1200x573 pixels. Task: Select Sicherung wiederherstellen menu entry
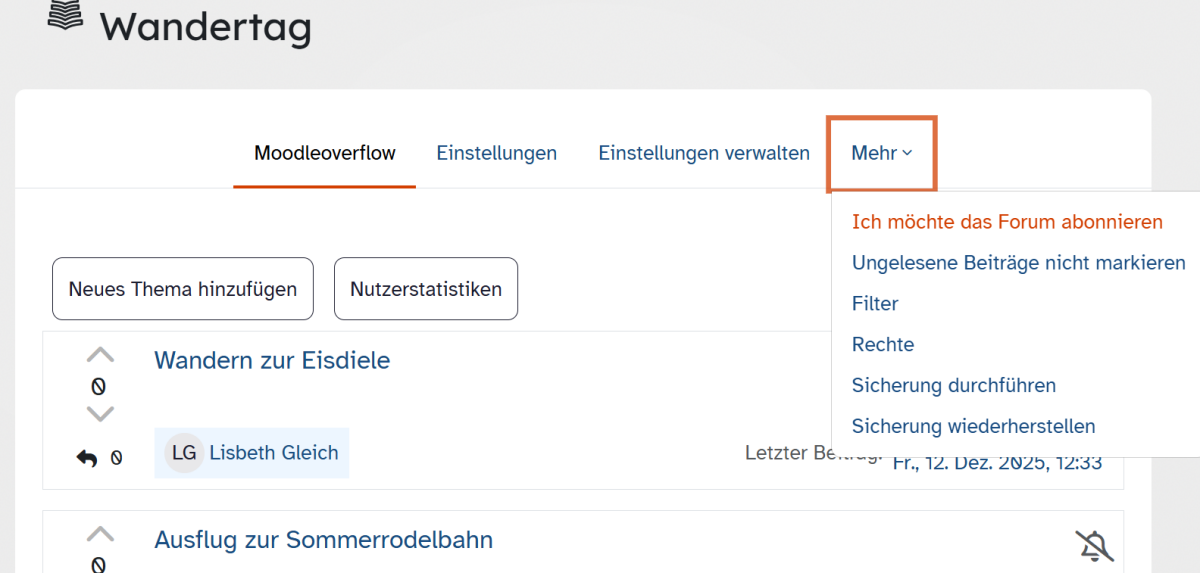(973, 426)
